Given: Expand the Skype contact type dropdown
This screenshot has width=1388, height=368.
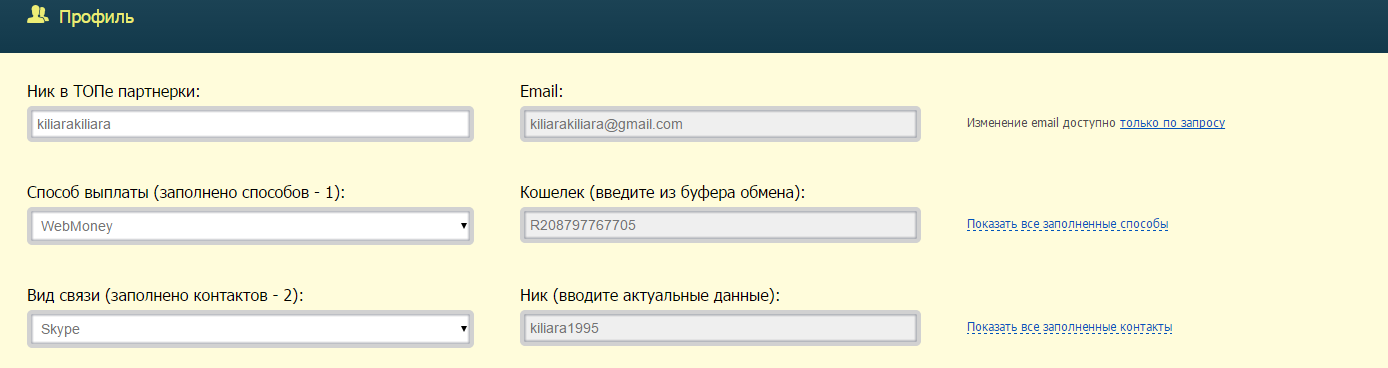Looking at the screenshot, I should pos(250,328).
